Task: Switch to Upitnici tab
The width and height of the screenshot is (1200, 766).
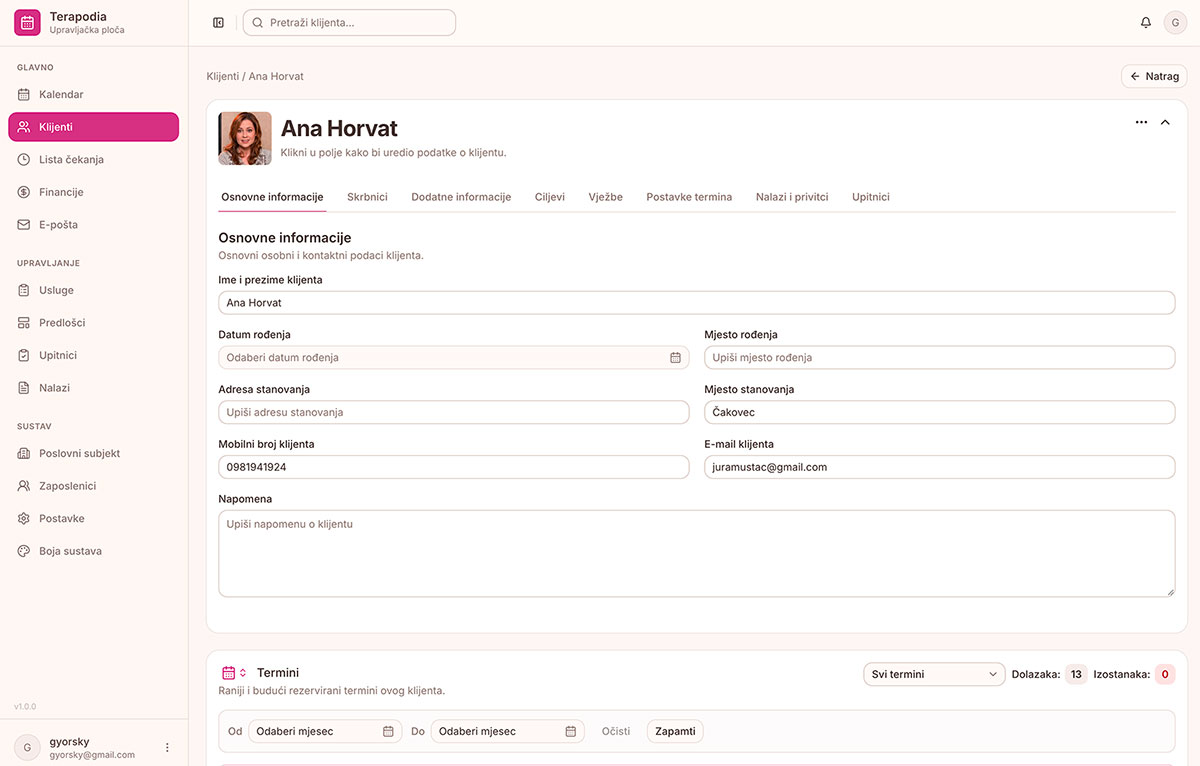Action: pyautogui.click(x=871, y=197)
